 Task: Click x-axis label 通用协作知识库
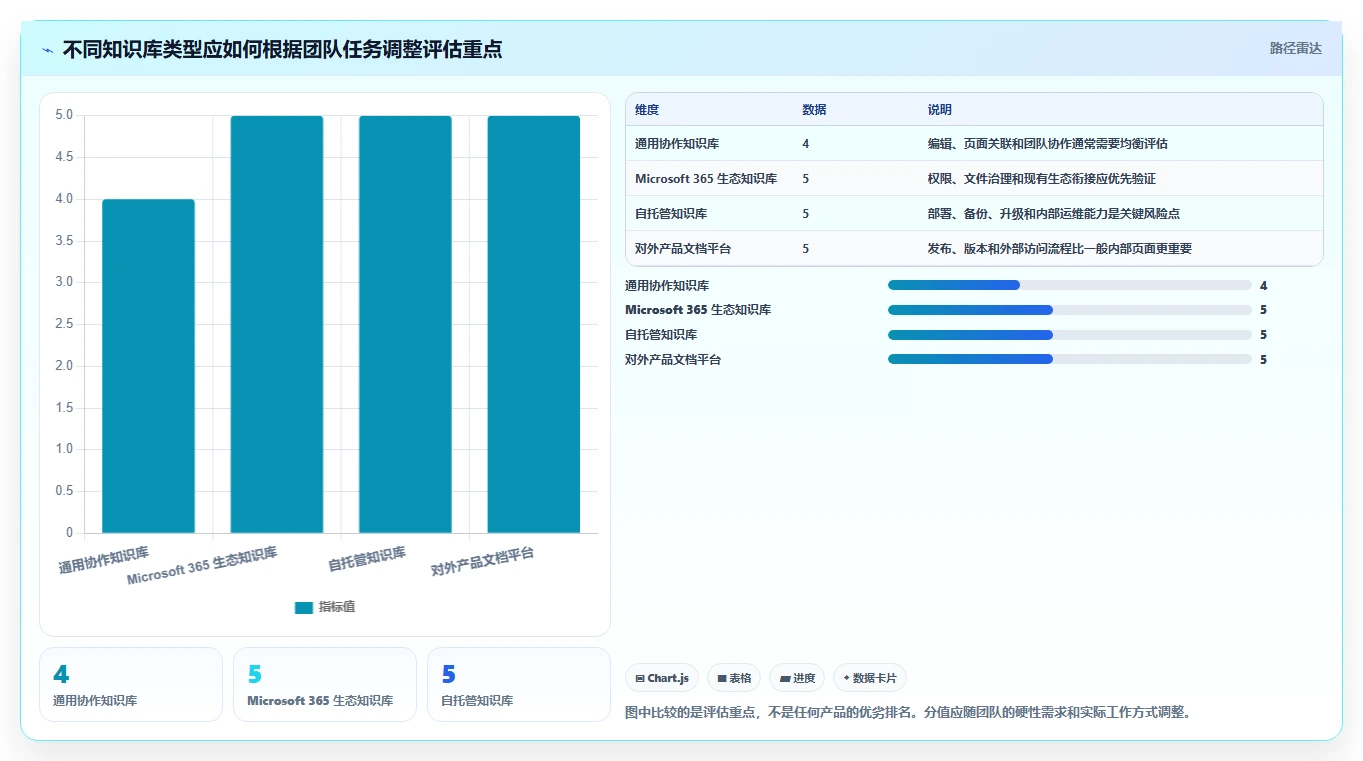pos(104,560)
